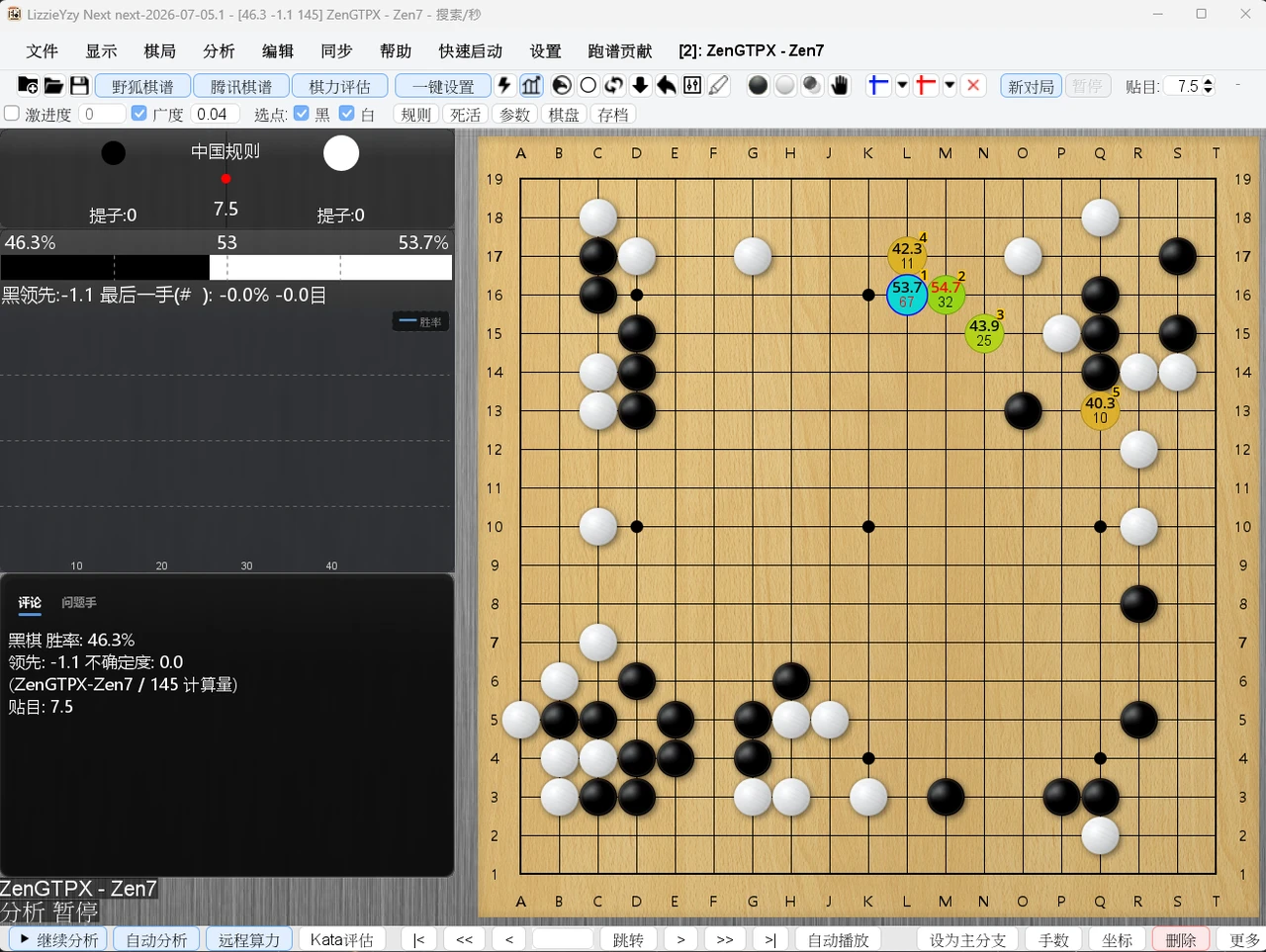The height and width of the screenshot is (952, 1266).
Task: Open the 棋局 menu
Action: click(160, 50)
